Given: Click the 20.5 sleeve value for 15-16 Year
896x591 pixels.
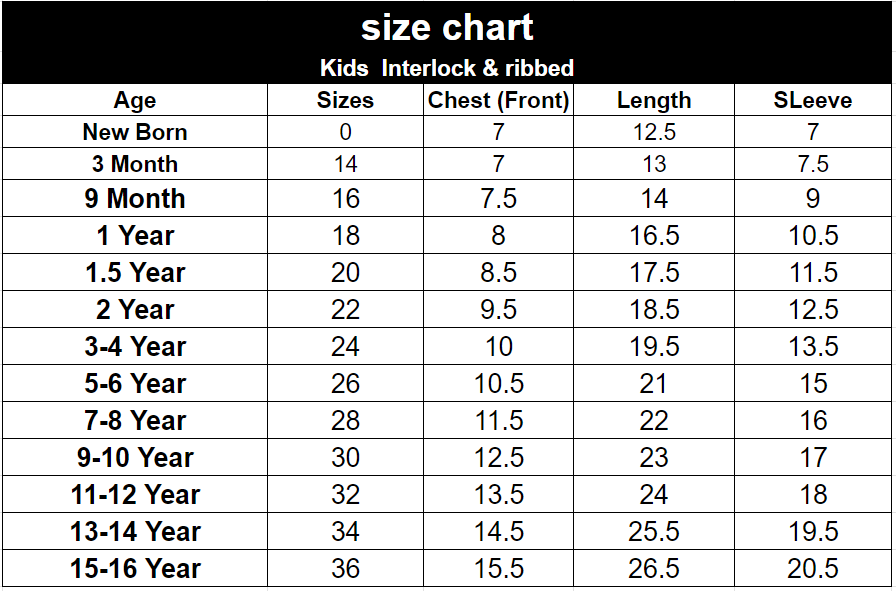Looking at the screenshot, I should point(813,569).
